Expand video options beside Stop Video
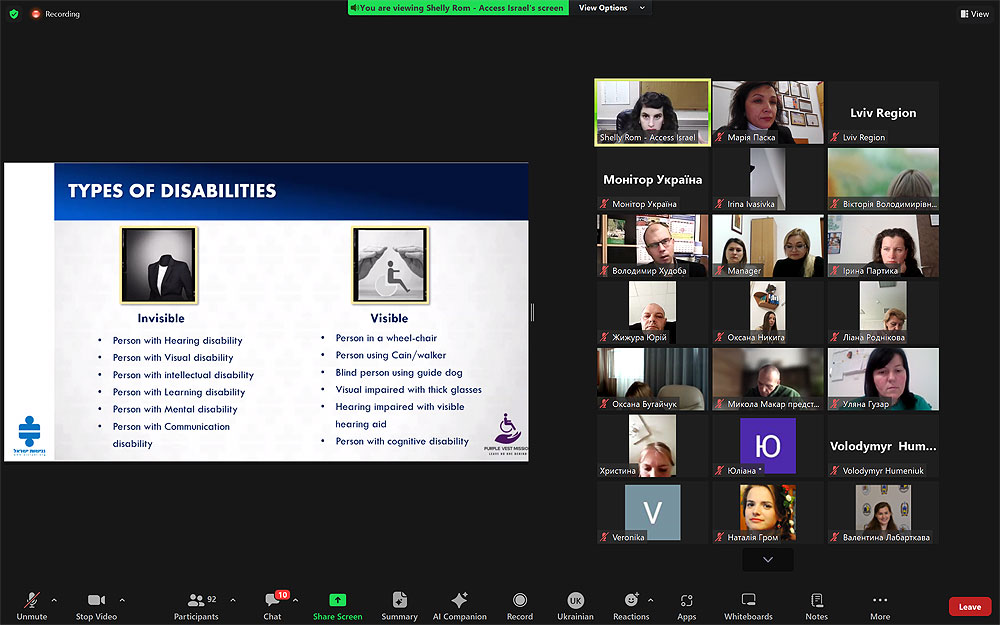Image resolution: width=1000 pixels, height=625 pixels. (x=122, y=600)
